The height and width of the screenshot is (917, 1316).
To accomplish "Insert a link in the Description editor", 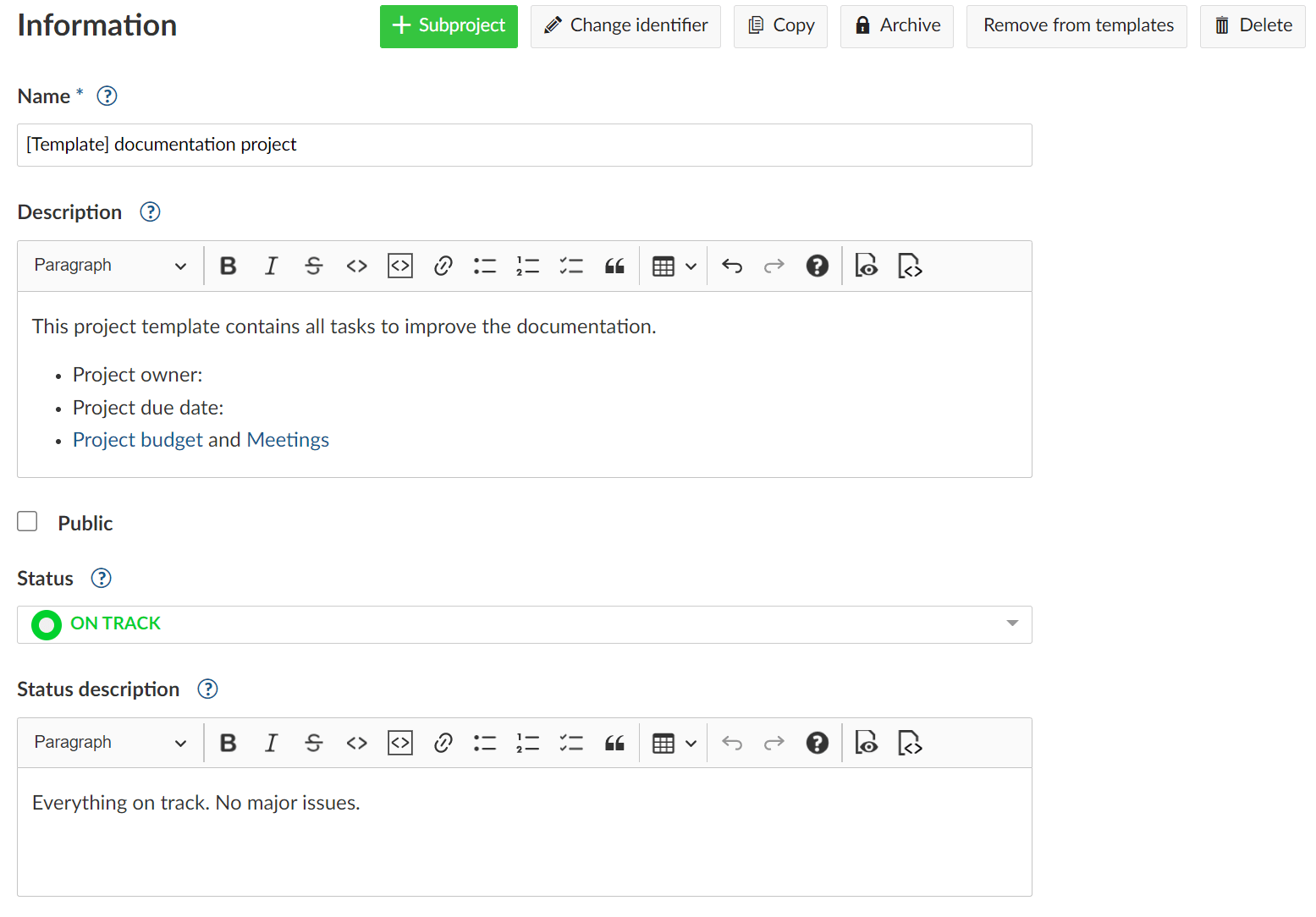I will tap(443, 265).
